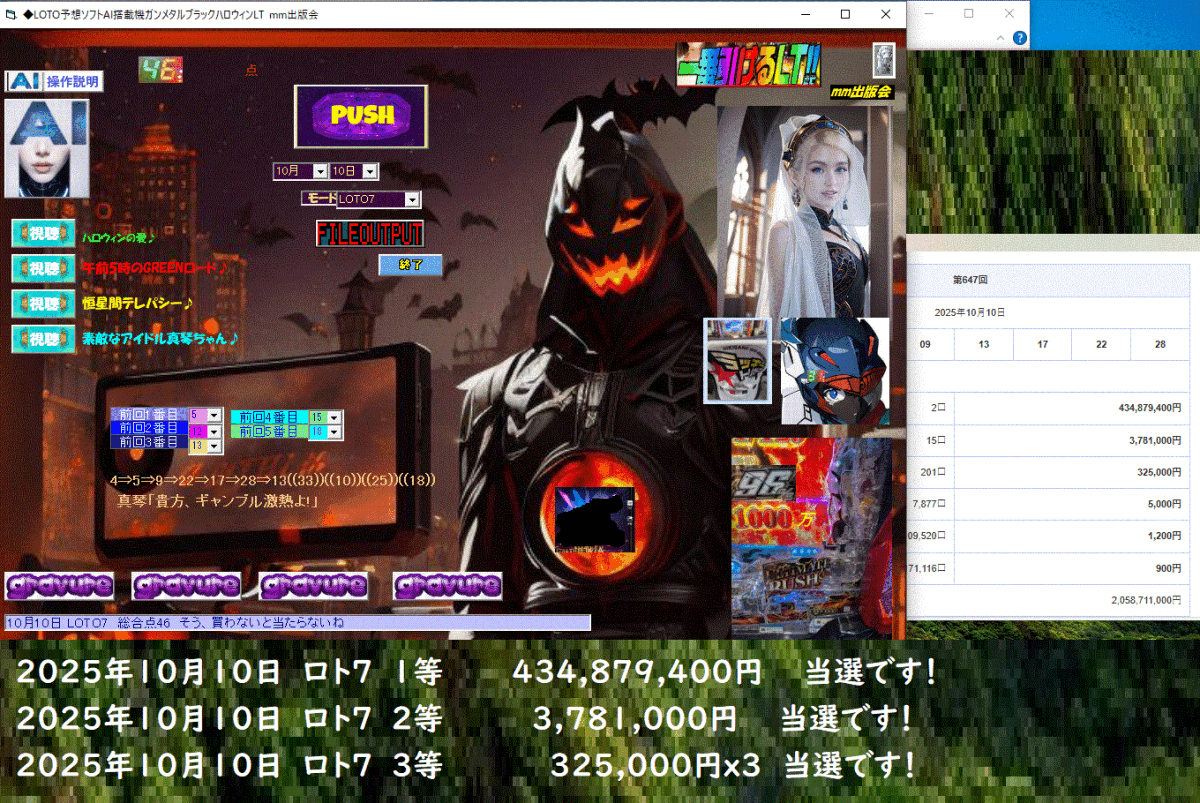The width and height of the screenshot is (1200, 803).
Task: Click the blue robot head thumbnail
Action: [835, 371]
